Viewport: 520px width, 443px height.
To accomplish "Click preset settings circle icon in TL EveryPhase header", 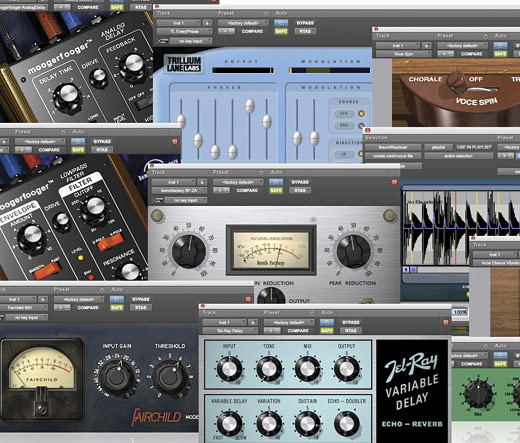I will (266, 14).
